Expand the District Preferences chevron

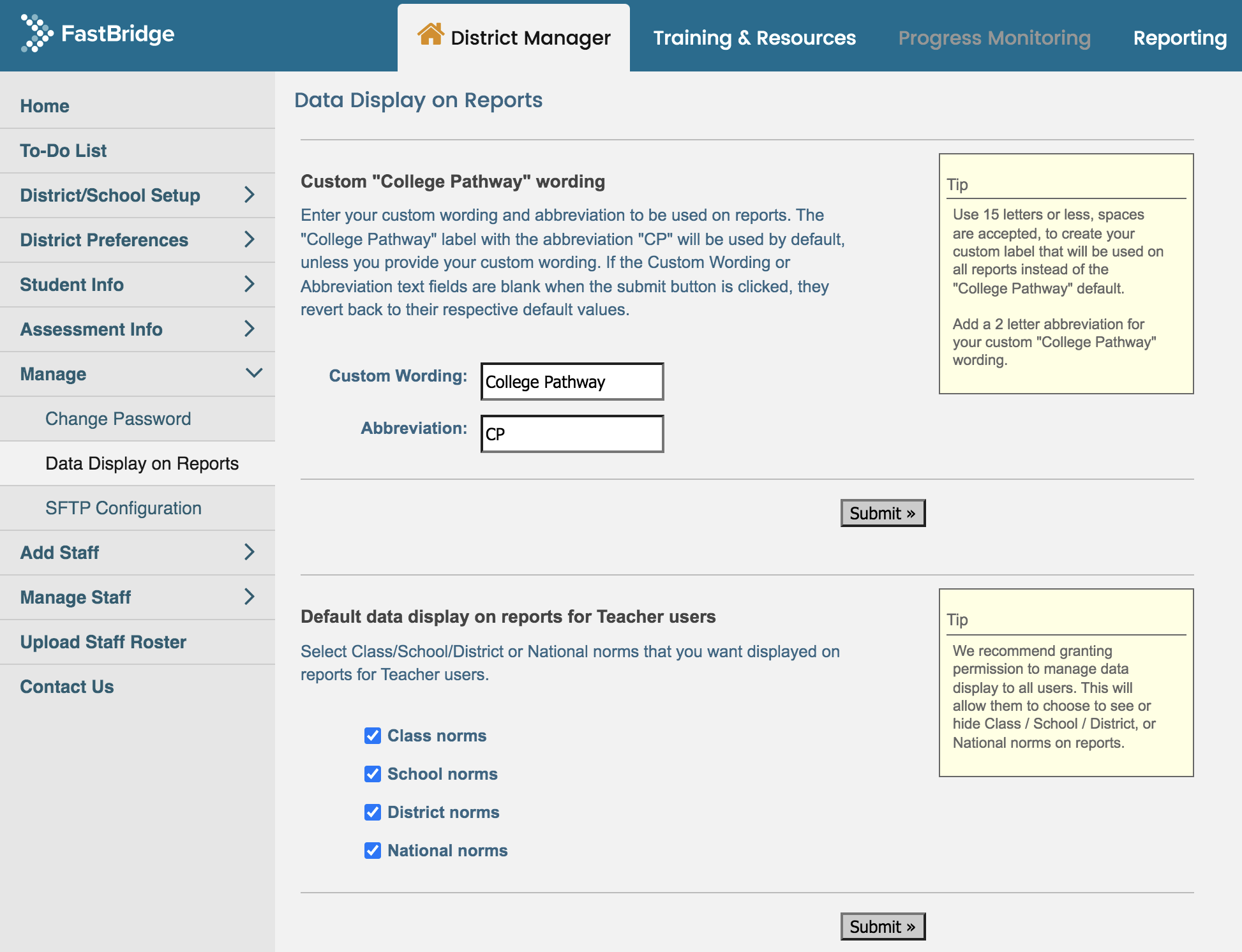click(x=250, y=239)
